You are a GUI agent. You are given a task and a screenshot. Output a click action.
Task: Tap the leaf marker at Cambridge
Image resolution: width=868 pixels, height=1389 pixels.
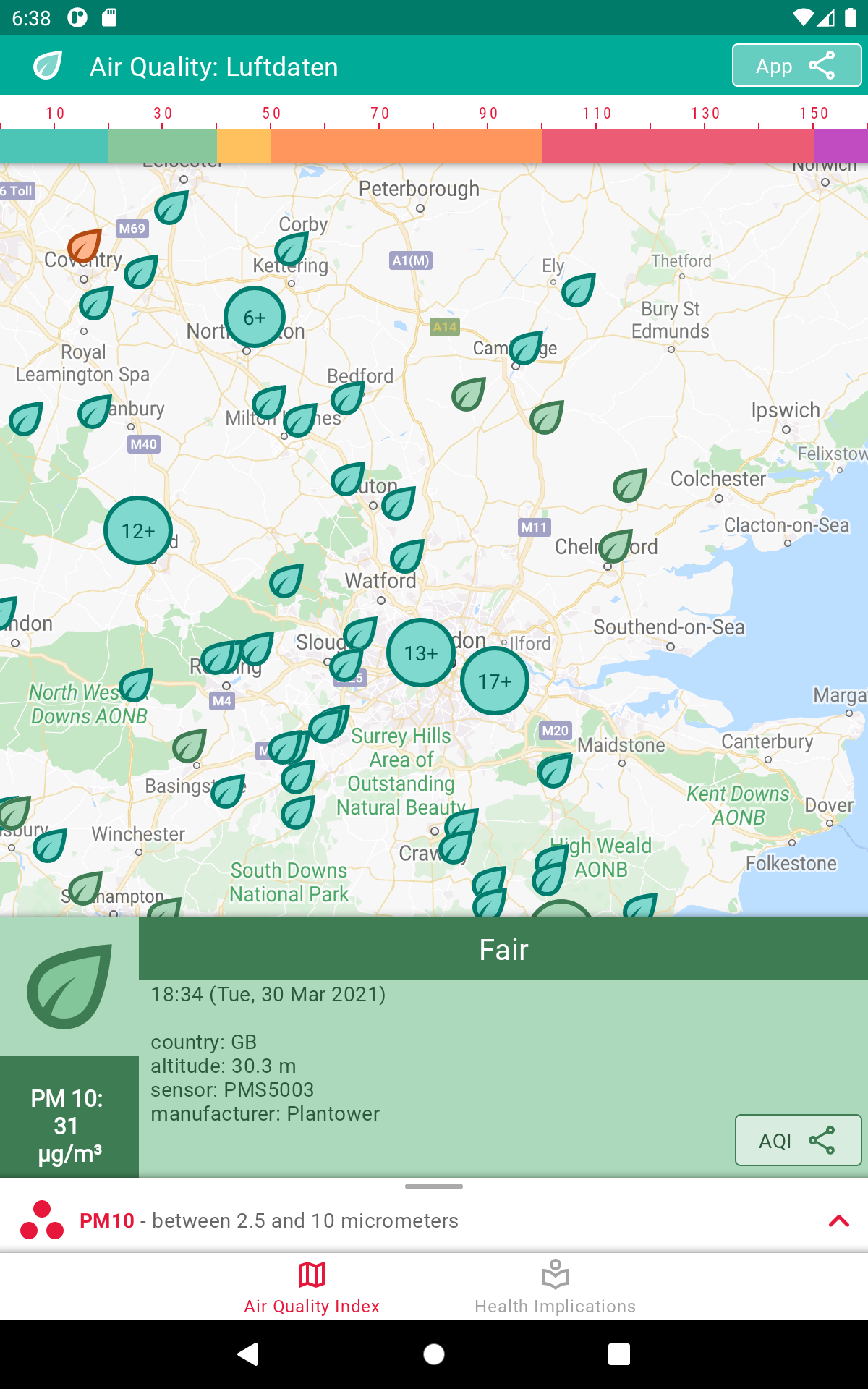point(526,349)
